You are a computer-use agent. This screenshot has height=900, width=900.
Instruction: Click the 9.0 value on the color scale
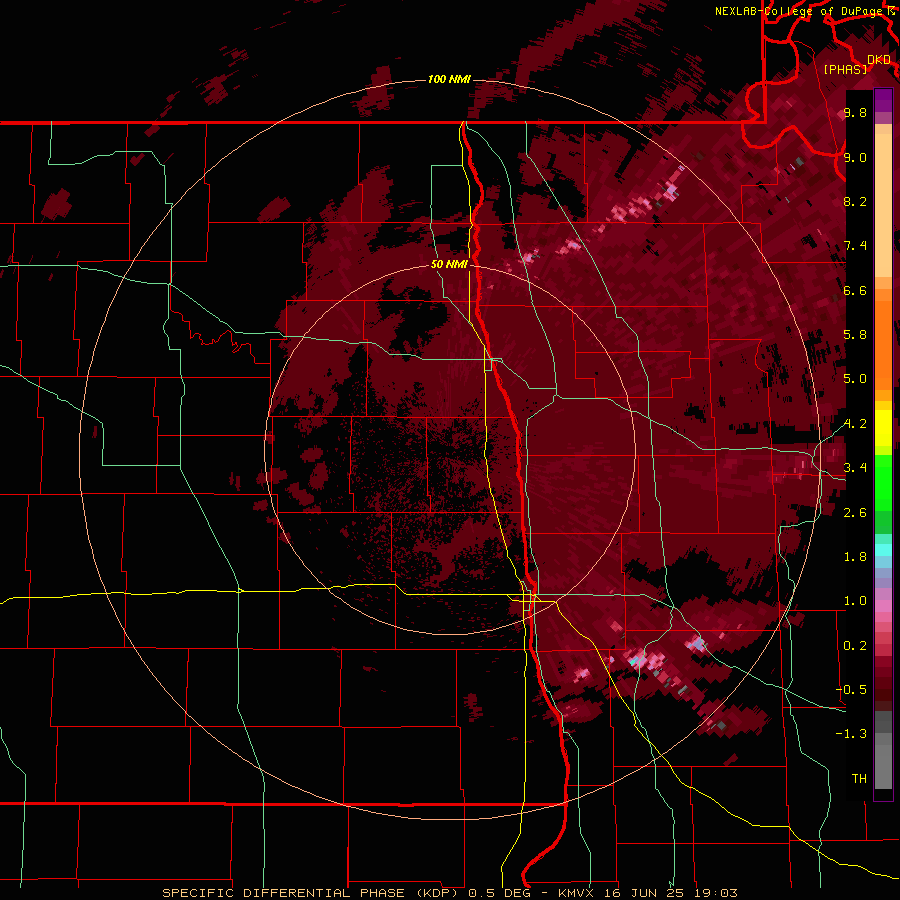(x=855, y=157)
